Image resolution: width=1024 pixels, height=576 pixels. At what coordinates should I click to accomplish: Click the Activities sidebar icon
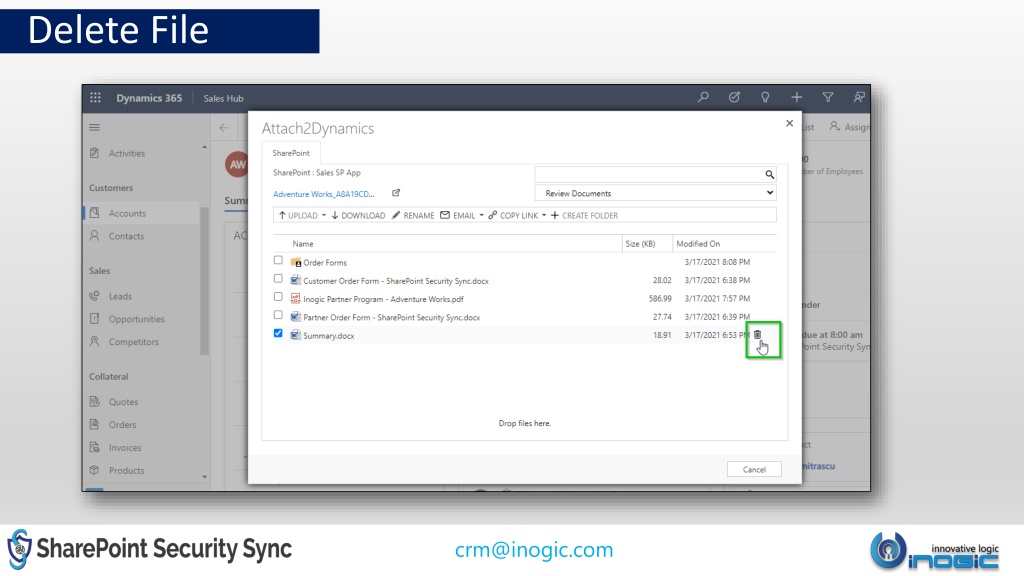click(95, 153)
